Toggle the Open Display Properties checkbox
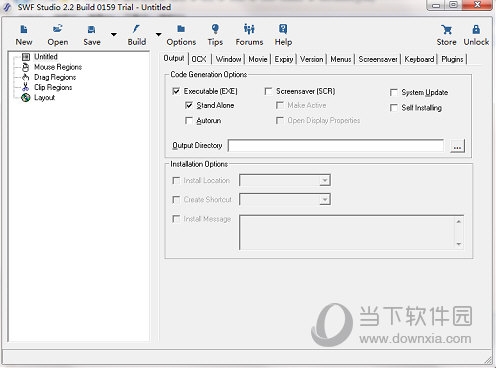 280,120
